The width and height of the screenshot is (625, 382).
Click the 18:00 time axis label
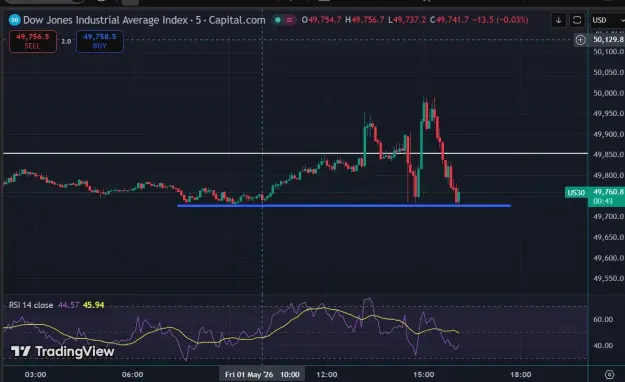pyautogui.click(x=521, y=374)
